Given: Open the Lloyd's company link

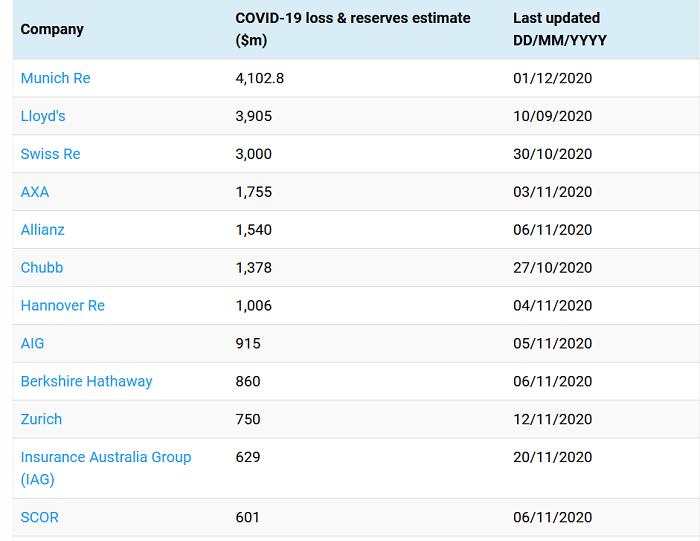Looking at the screenshot, I should point(43,116).
